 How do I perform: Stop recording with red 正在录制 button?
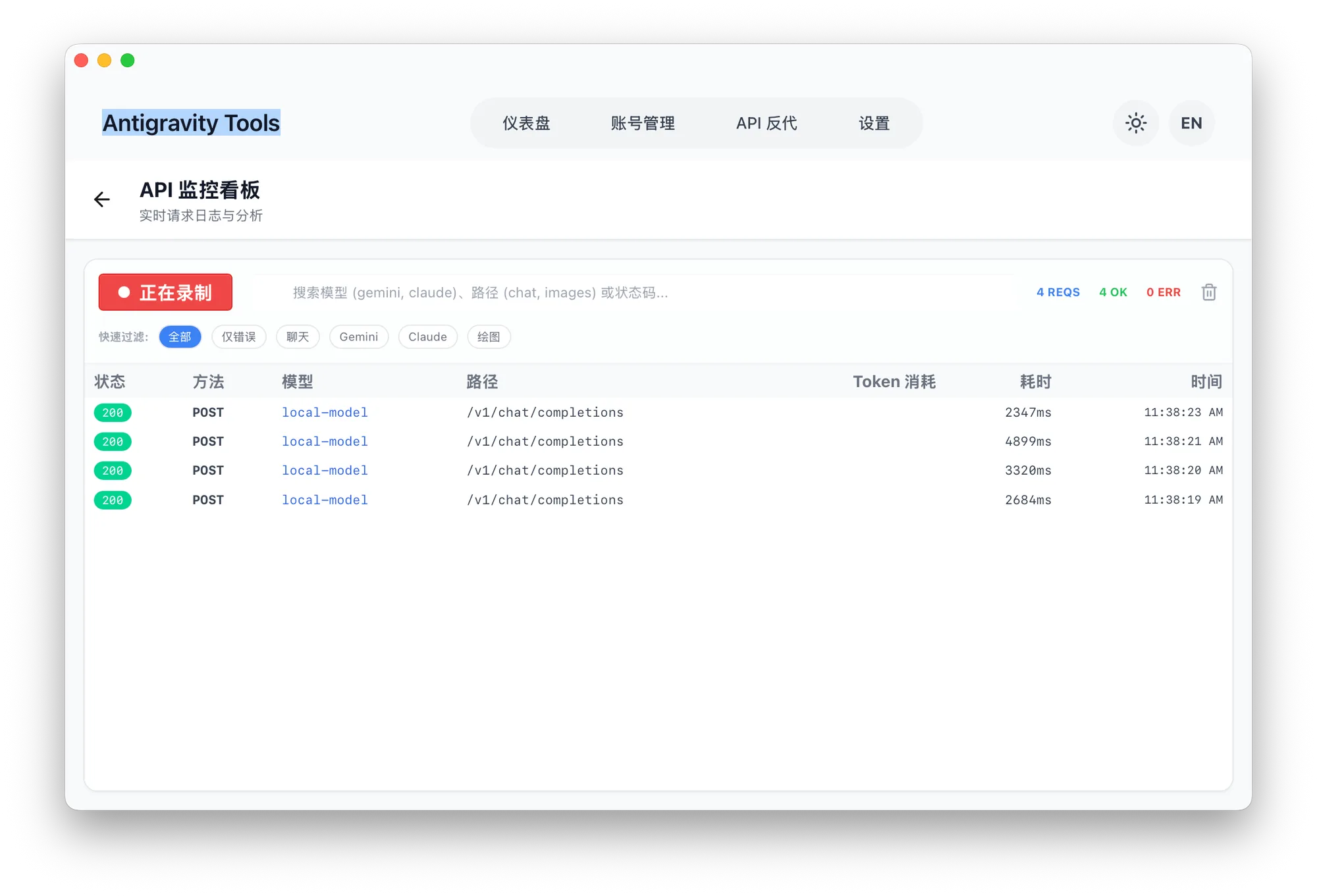(165, 292)
